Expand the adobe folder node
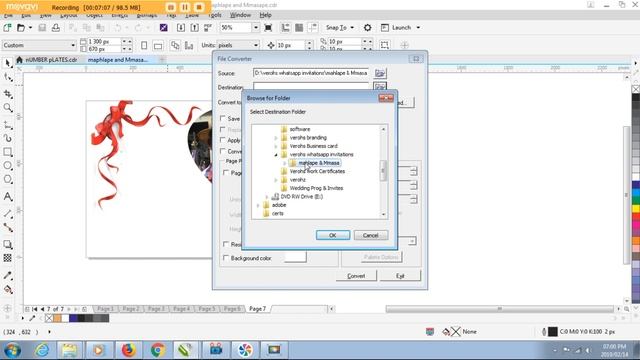 [x=258, y=205]
